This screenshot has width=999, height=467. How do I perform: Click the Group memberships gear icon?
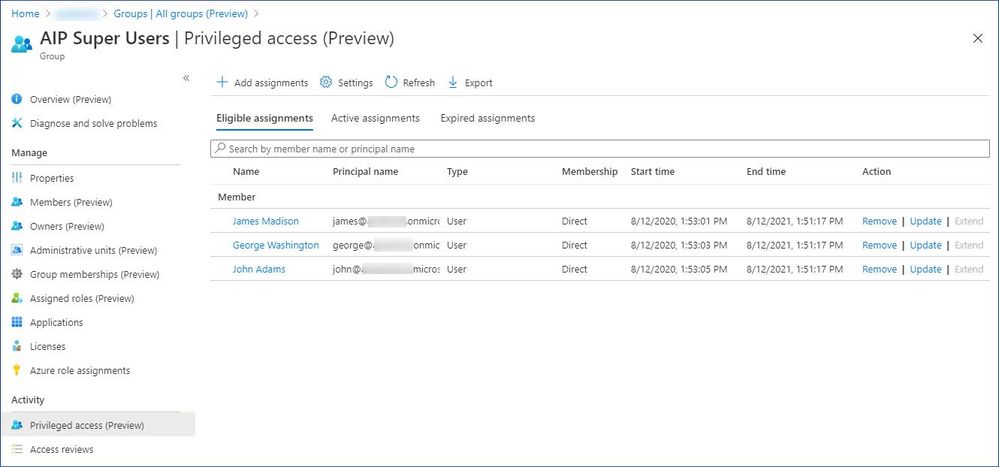pos(17,274)
